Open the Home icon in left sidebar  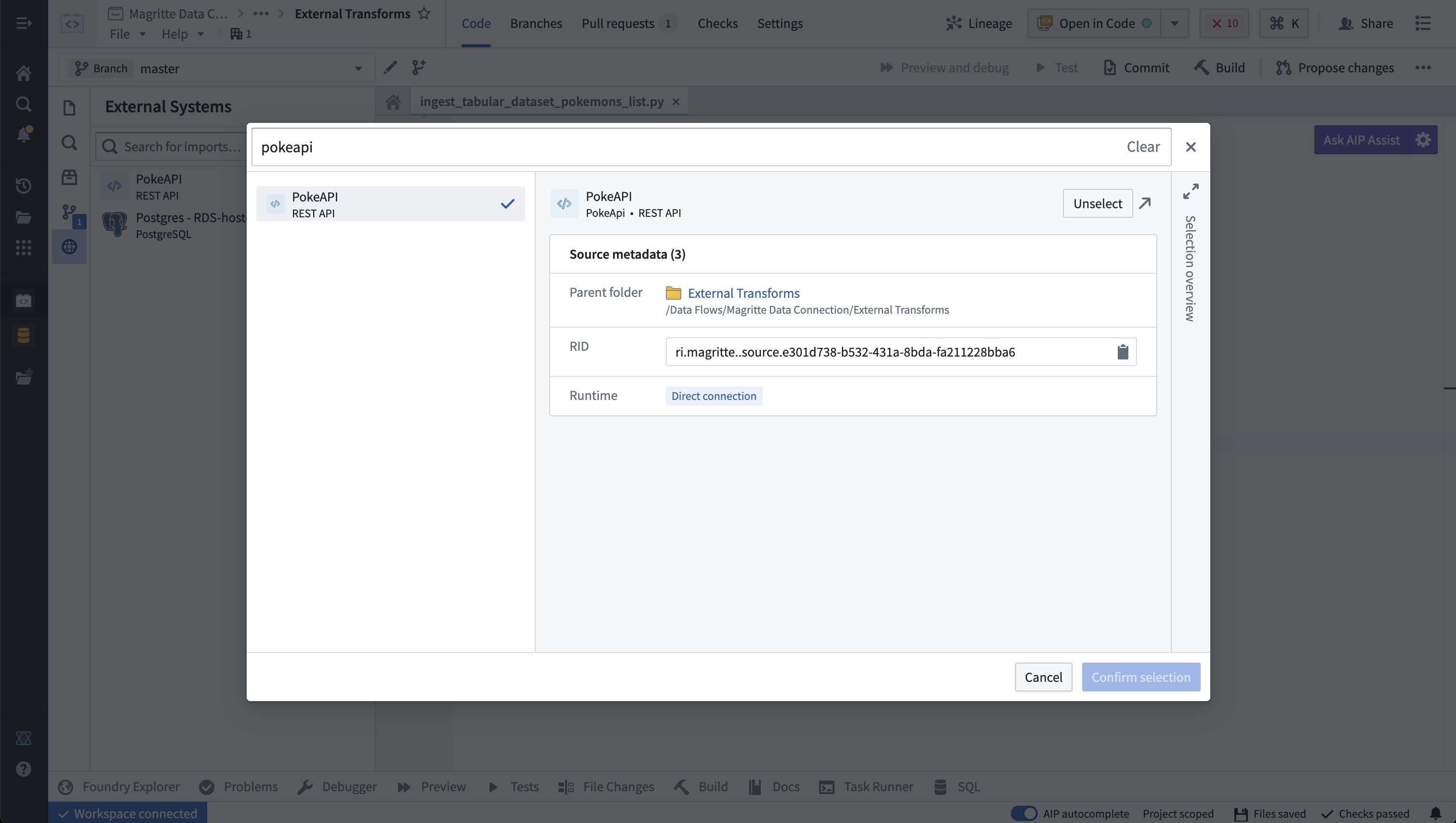click(x=23, y=73)
